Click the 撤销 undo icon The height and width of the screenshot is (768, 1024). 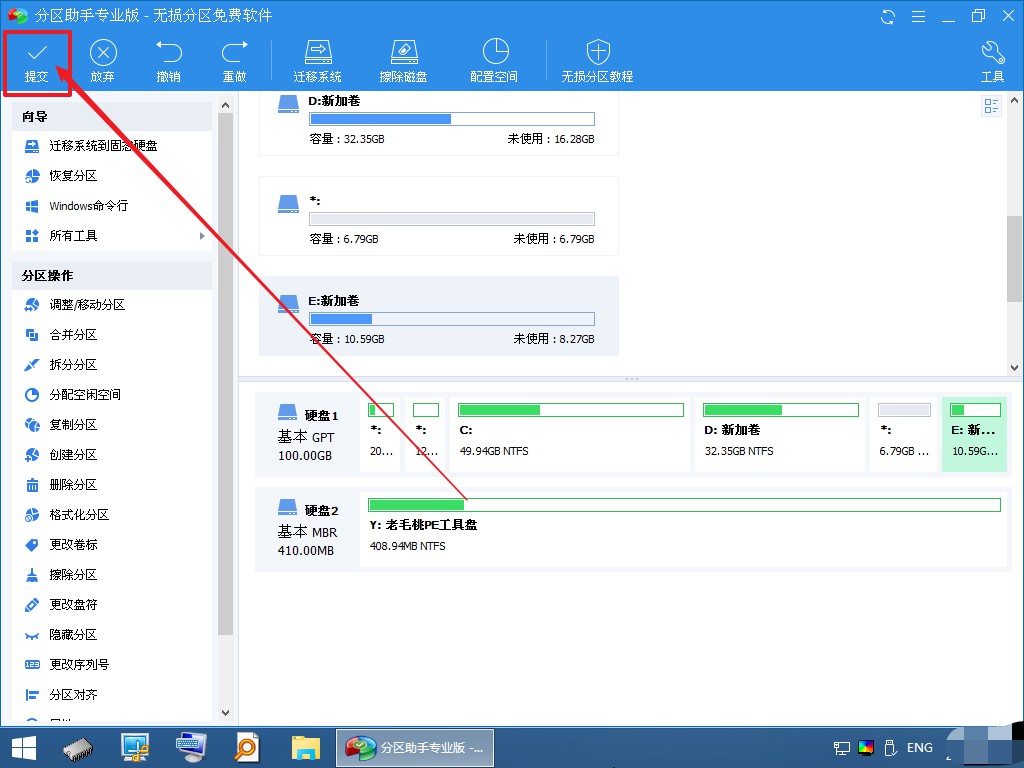[x=168, y=52]
